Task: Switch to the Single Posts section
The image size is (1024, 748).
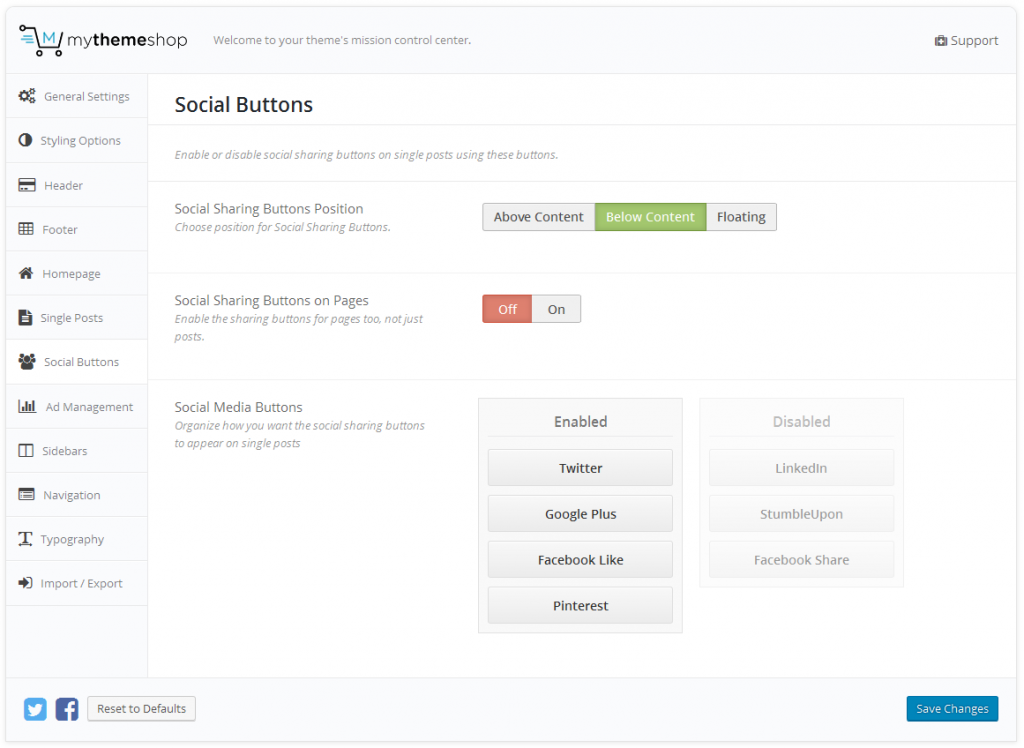Action: pos(74,317)
